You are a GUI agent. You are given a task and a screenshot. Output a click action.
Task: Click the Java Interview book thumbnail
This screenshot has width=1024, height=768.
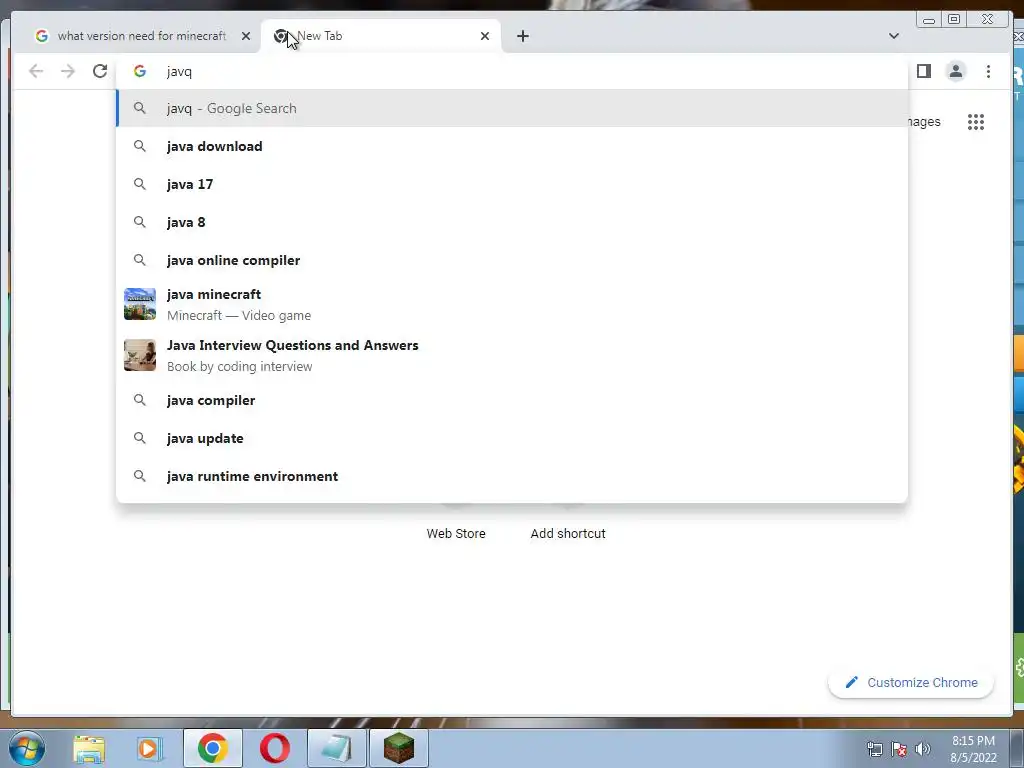point(140,355)
